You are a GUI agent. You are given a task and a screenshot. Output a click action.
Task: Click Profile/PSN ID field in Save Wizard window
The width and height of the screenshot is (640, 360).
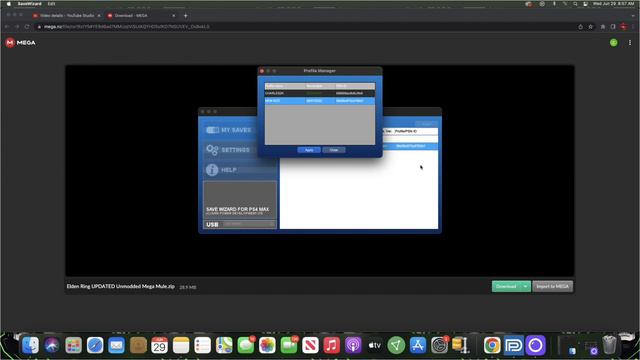pyautogui.click(x=415, y=131)
